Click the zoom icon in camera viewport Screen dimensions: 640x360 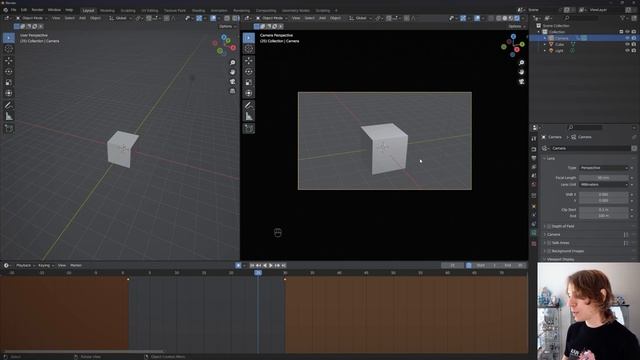[x=521, y=62]
